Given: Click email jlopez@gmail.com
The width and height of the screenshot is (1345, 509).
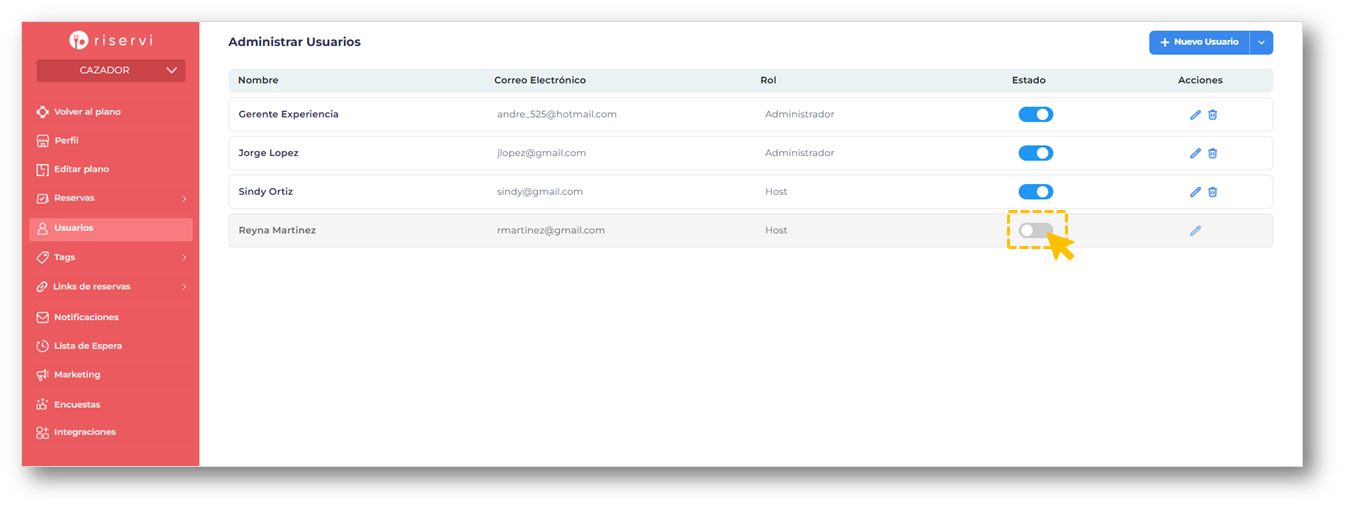Looking at the screenshot, I should (541, 153).
